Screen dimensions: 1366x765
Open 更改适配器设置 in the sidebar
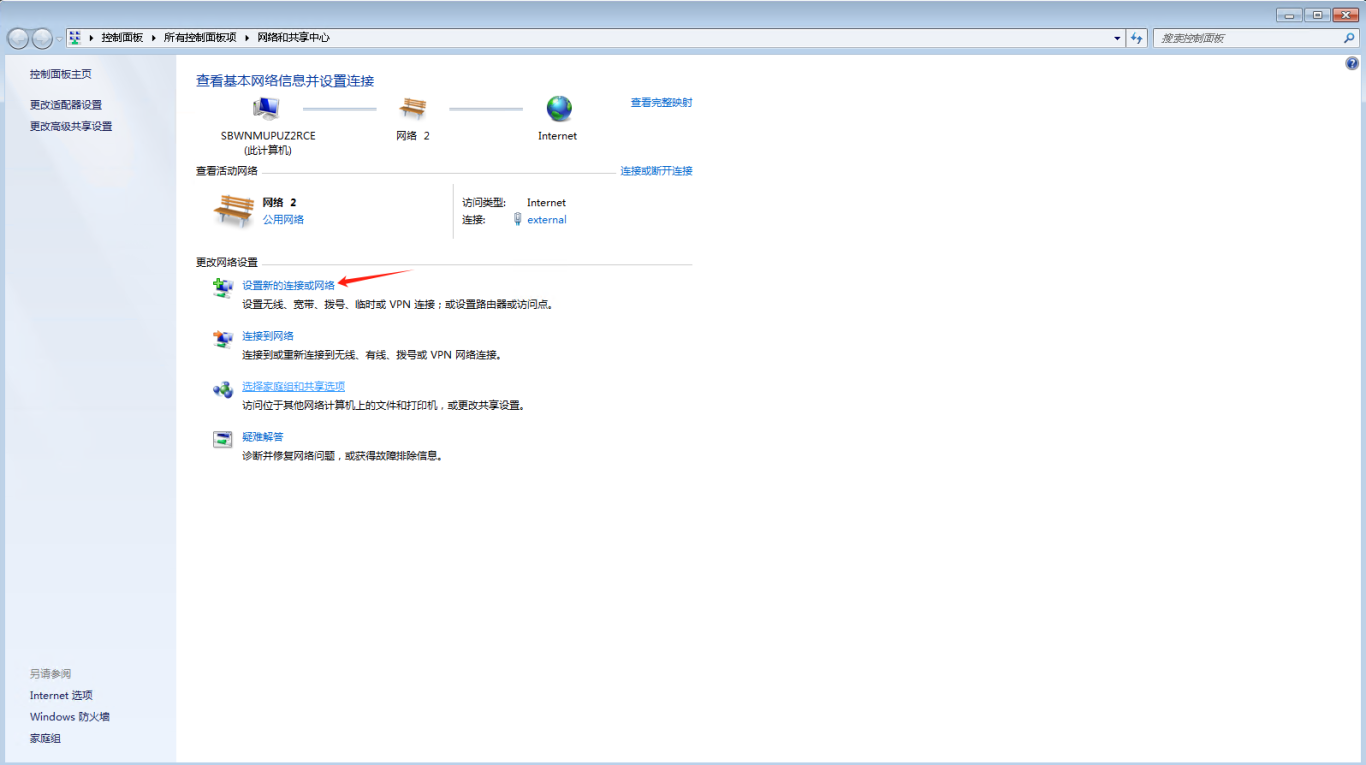click(66, 105)
